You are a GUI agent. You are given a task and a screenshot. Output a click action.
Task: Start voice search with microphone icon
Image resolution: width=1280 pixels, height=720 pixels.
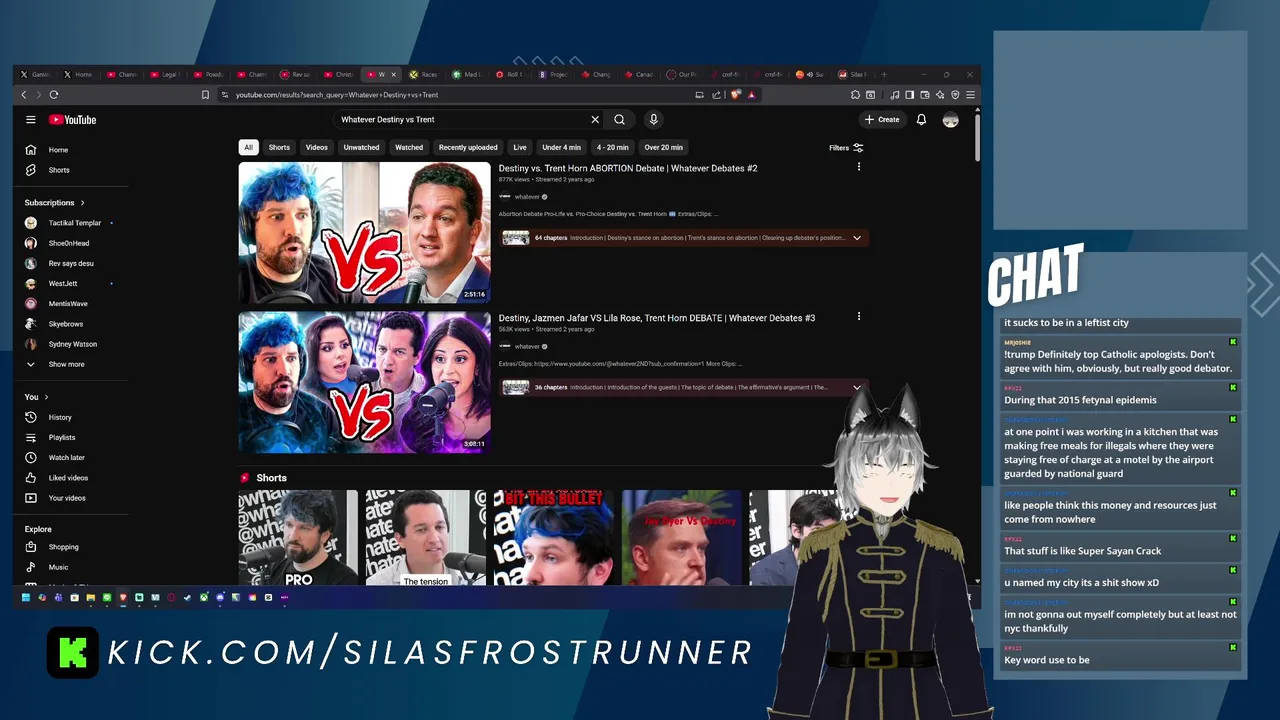[x=653, y=120]
